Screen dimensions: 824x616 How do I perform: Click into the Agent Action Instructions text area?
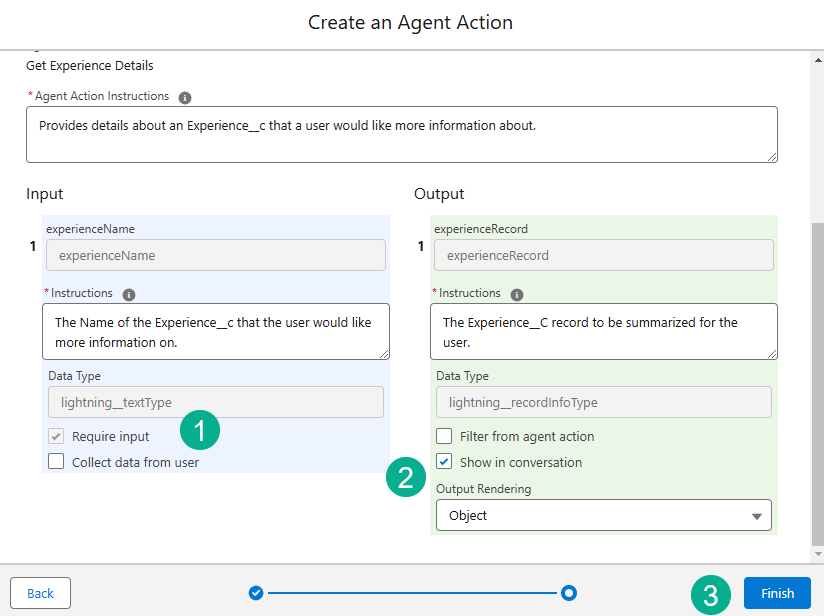coord(401,134)
